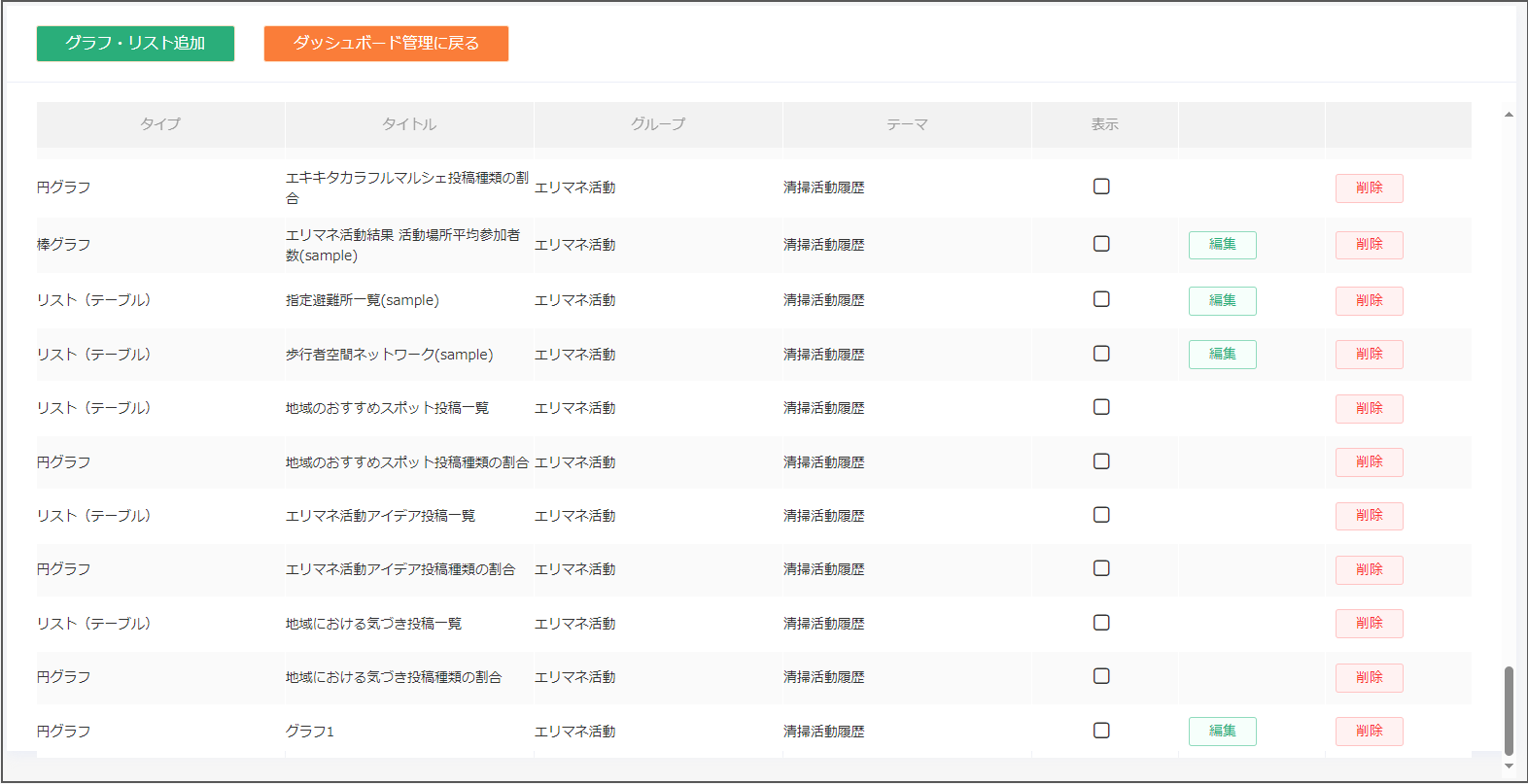Edit the 歩行者空間ネットワーク(sample) row

(x=1223, y=355)
